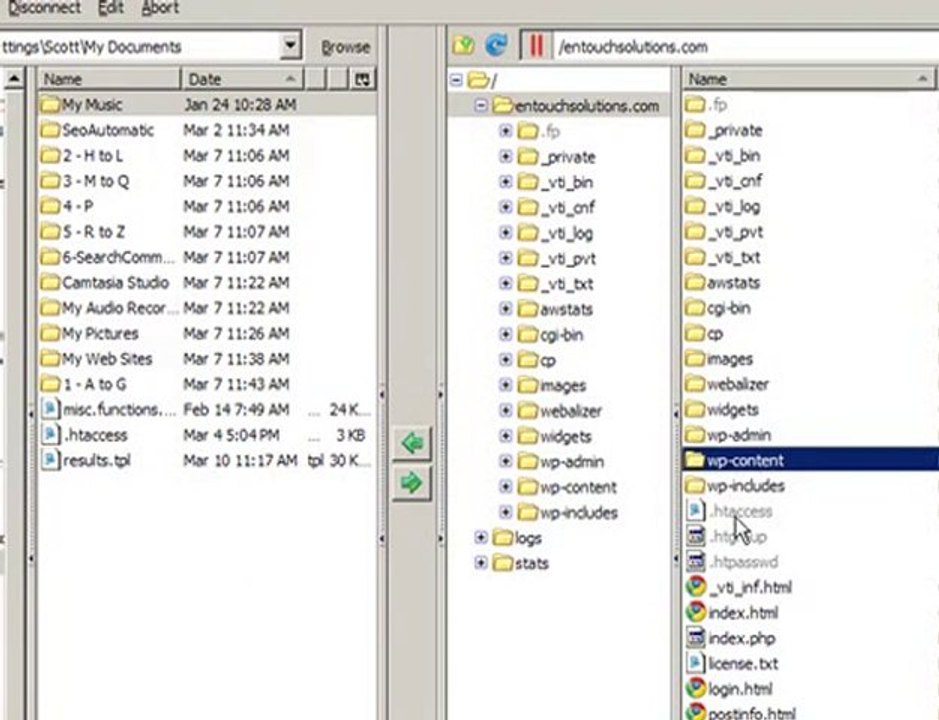Click the green right transfer arrow

[411, 482]
